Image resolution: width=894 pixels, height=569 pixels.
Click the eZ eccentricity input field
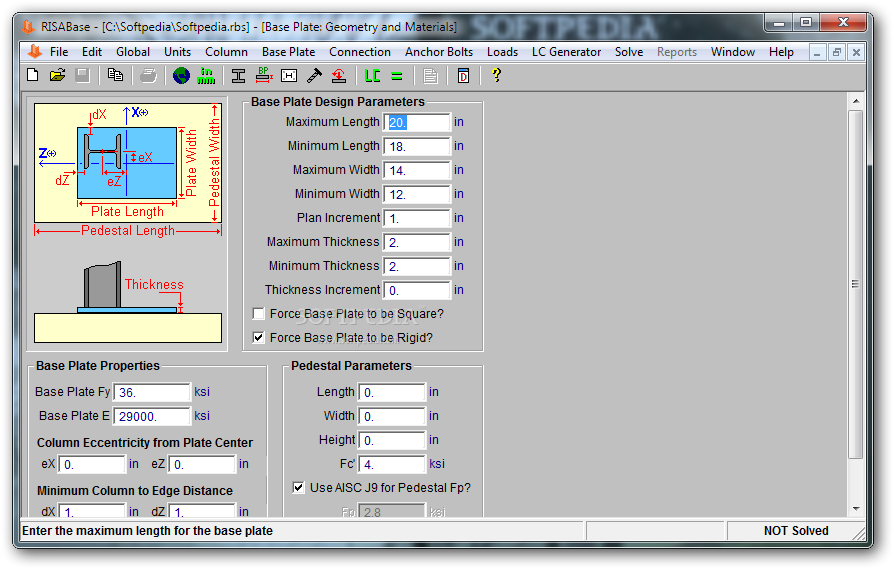coord(202,464)
